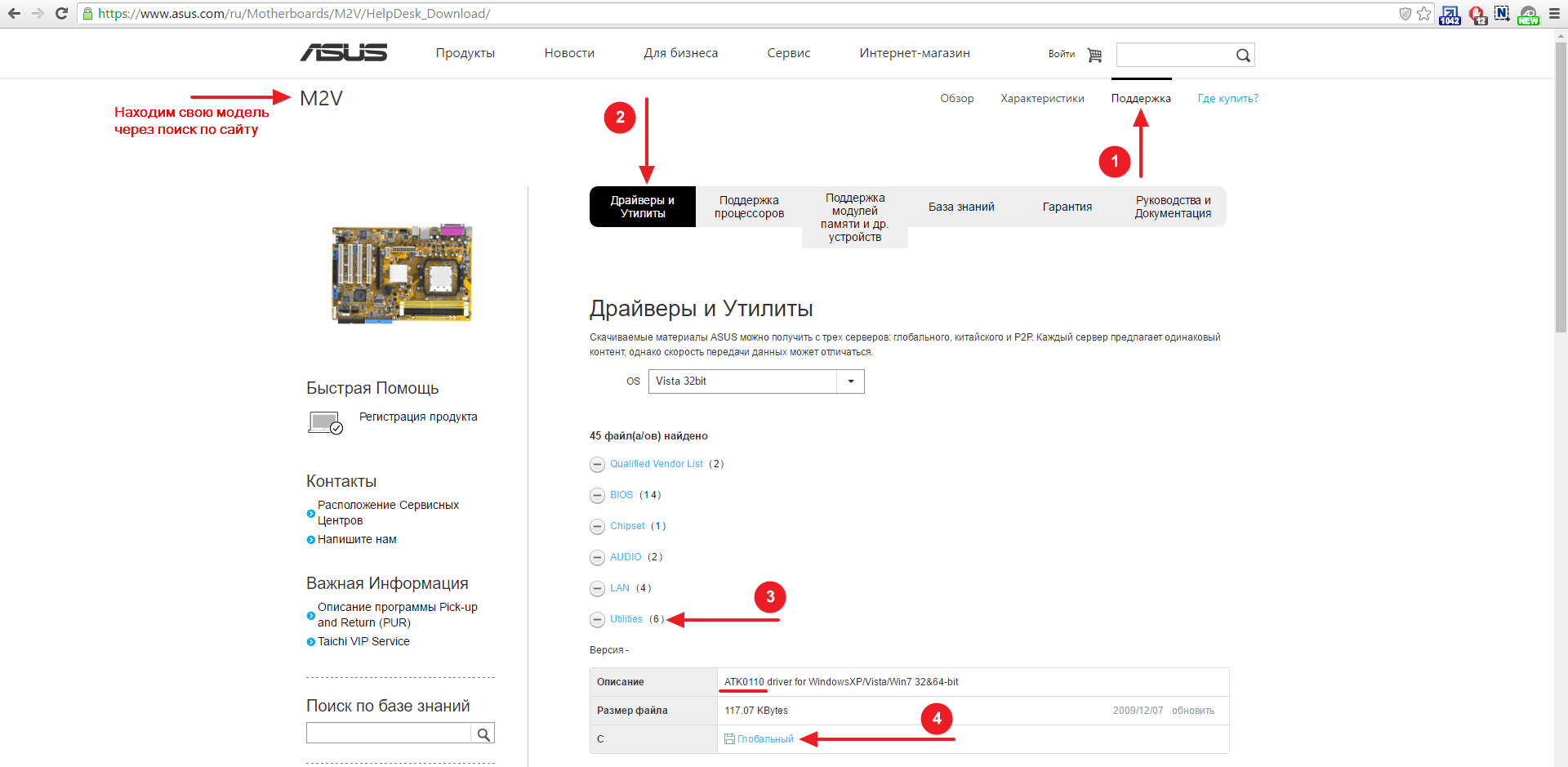
Task: Open Расположение Сервисных Центров link
Action: pyautogui.click(x=388, y=513)
